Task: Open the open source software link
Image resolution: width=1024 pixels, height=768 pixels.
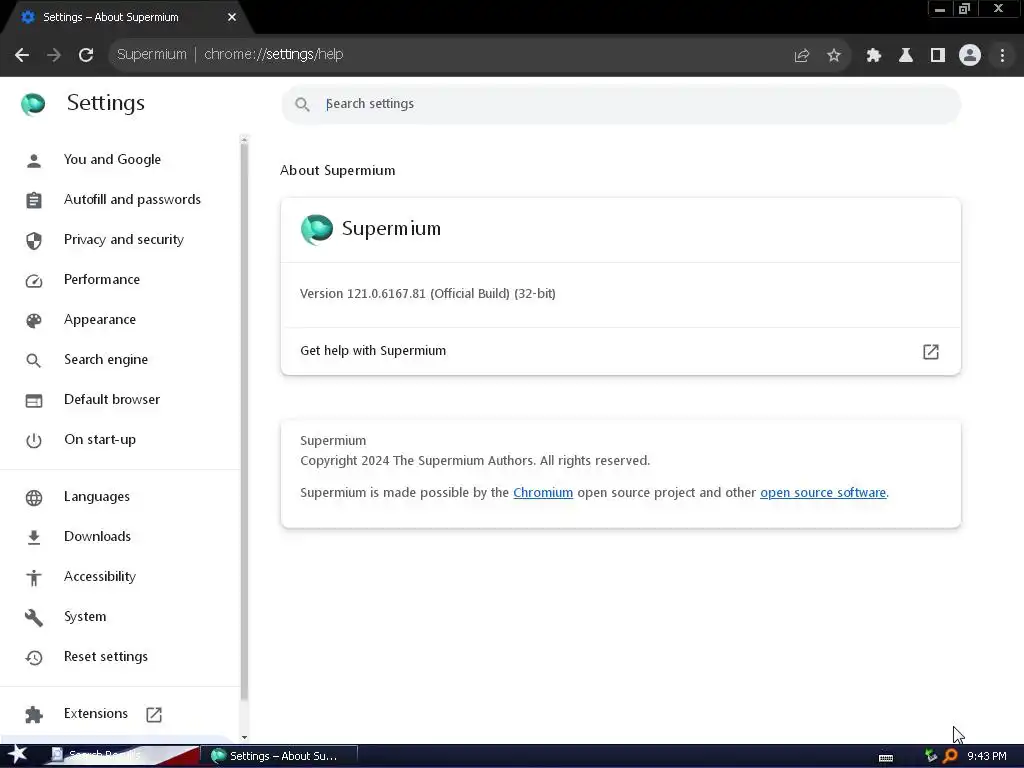Action: point(823,492)
